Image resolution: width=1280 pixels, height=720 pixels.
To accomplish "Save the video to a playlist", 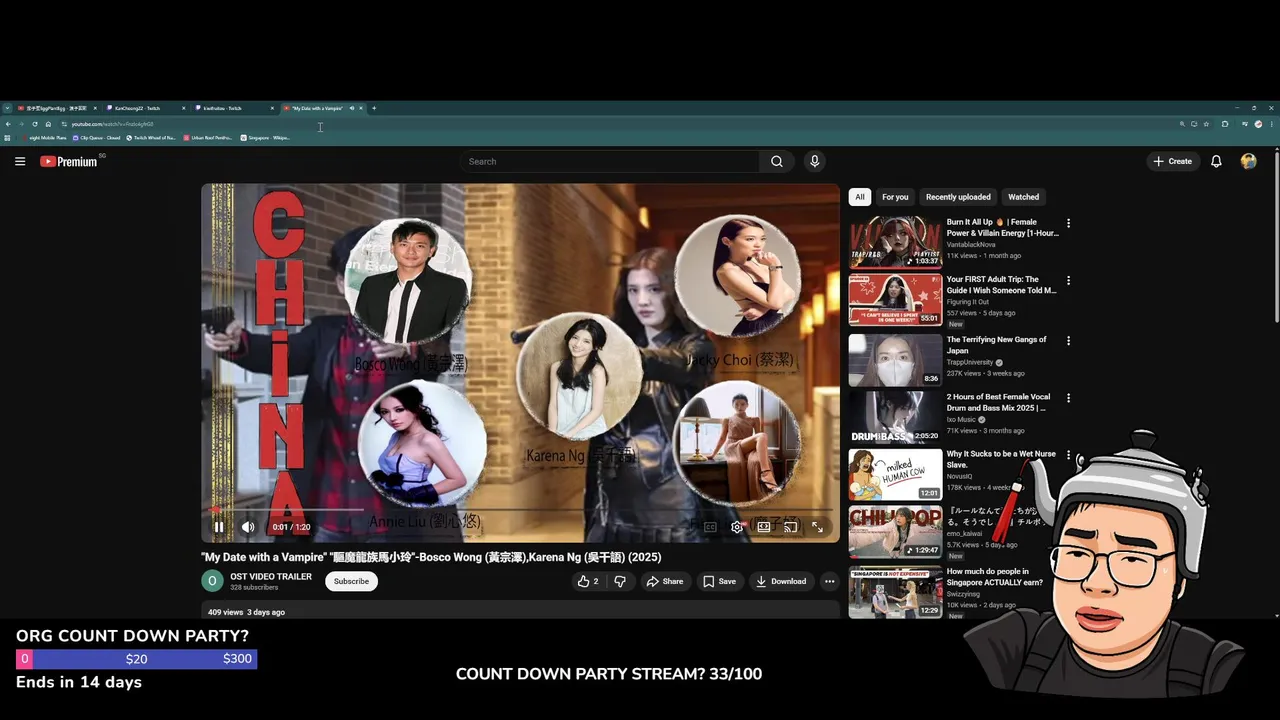I will [719, 581].
